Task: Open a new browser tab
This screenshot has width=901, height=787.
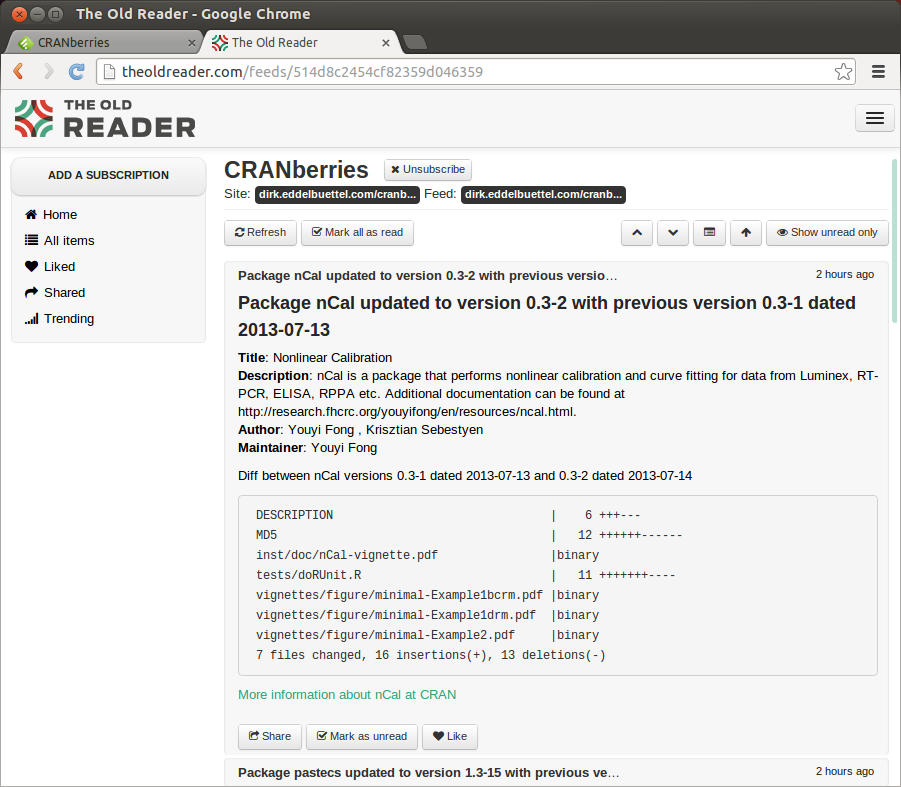Action: [414, 42]
